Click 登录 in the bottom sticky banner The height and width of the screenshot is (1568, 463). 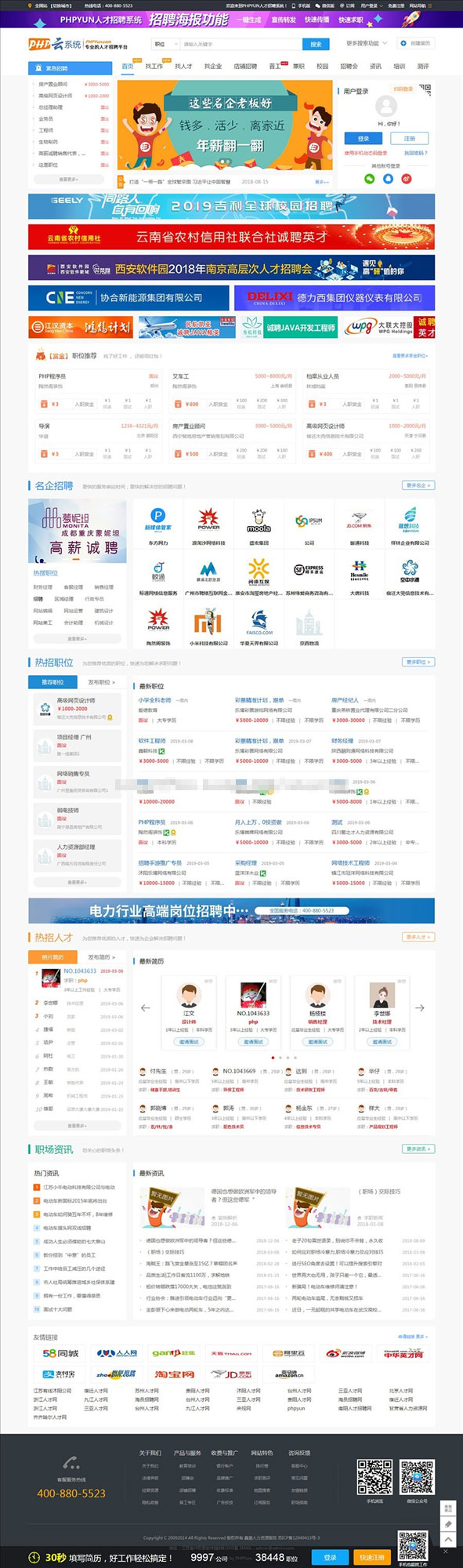(331, 1557)
